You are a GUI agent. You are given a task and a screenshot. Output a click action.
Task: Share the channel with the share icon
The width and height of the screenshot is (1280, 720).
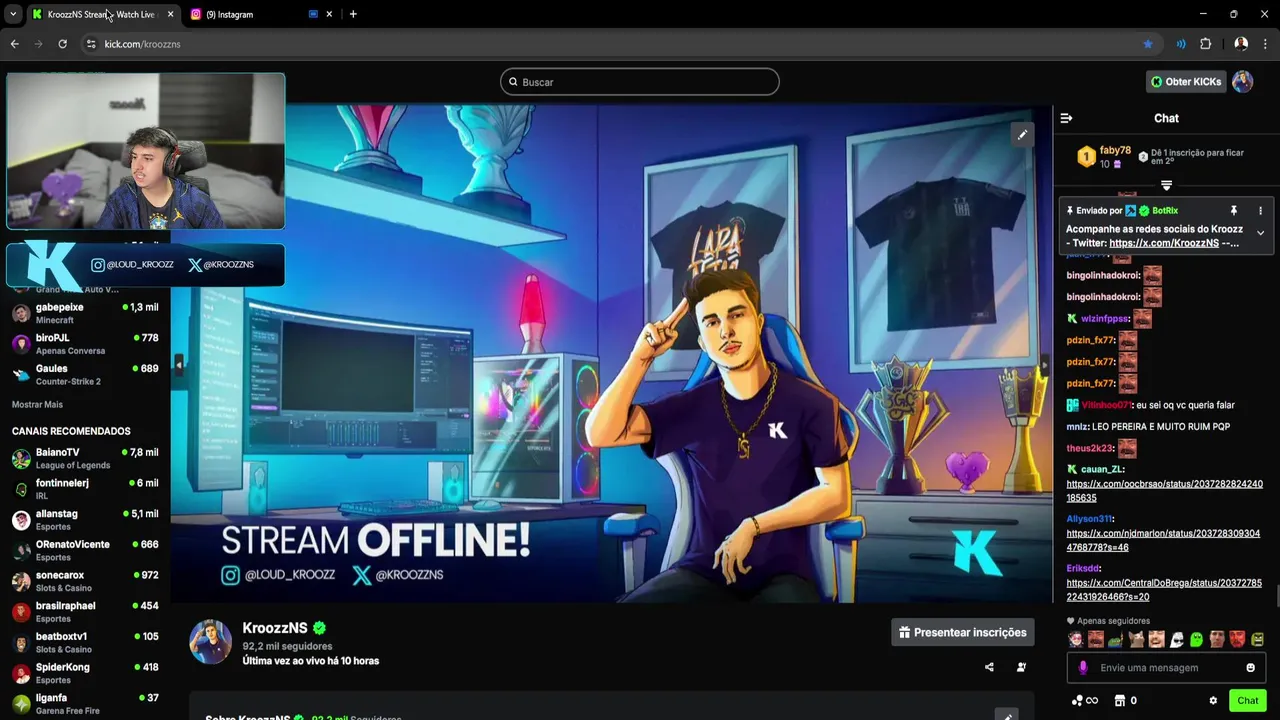point(989,667)
